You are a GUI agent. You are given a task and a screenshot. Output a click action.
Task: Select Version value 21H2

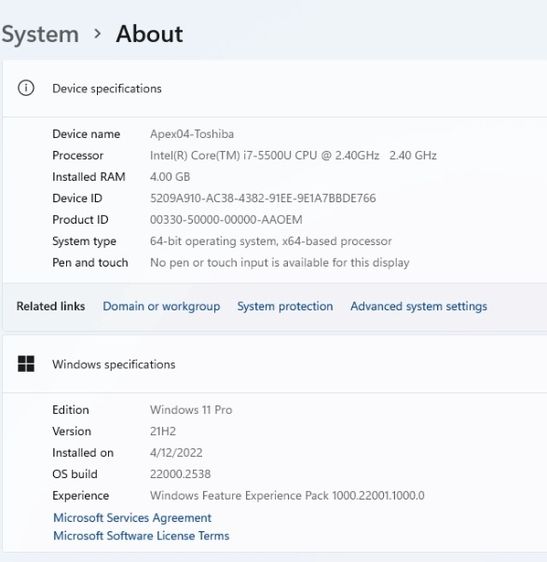[x=163, y=431]
